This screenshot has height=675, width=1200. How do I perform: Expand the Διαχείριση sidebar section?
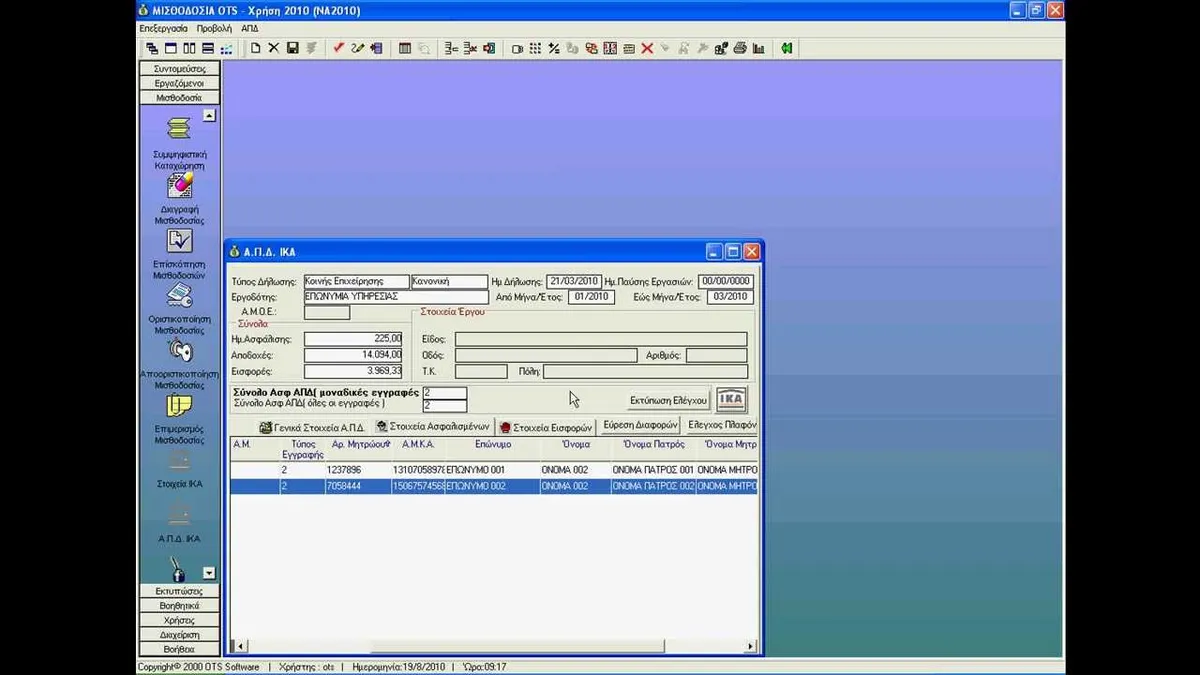tap(179, 635)
